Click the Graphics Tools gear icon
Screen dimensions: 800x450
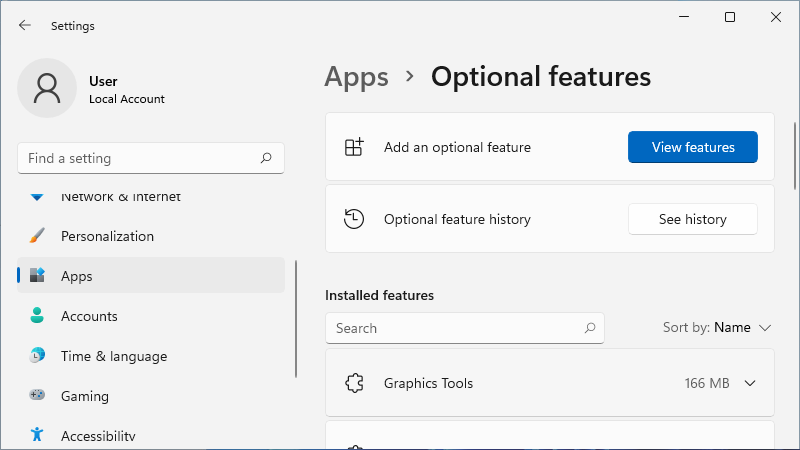[x=353, y=383]
